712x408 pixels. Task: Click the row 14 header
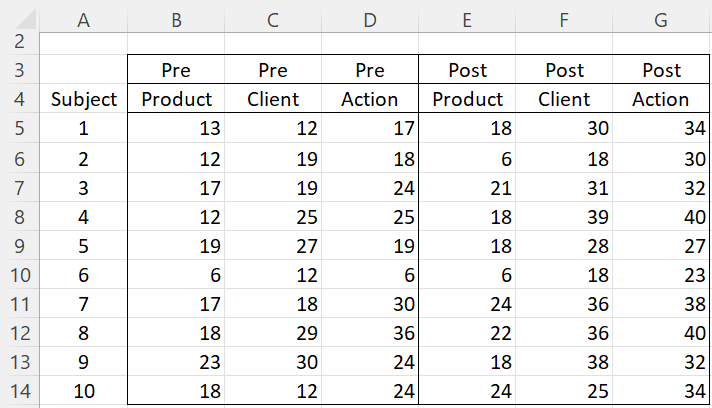[19, 390]
